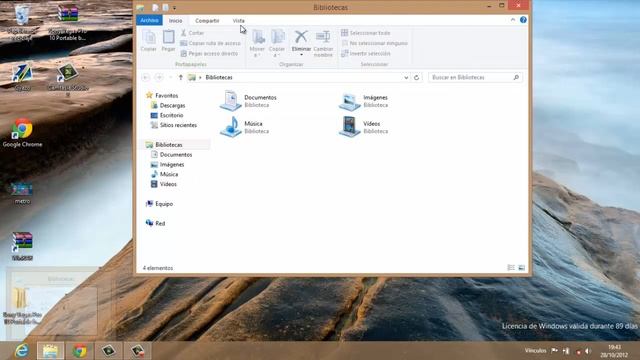Refresh the Bibliotecas folder view

pyautogui.click(x=416, y=78)
